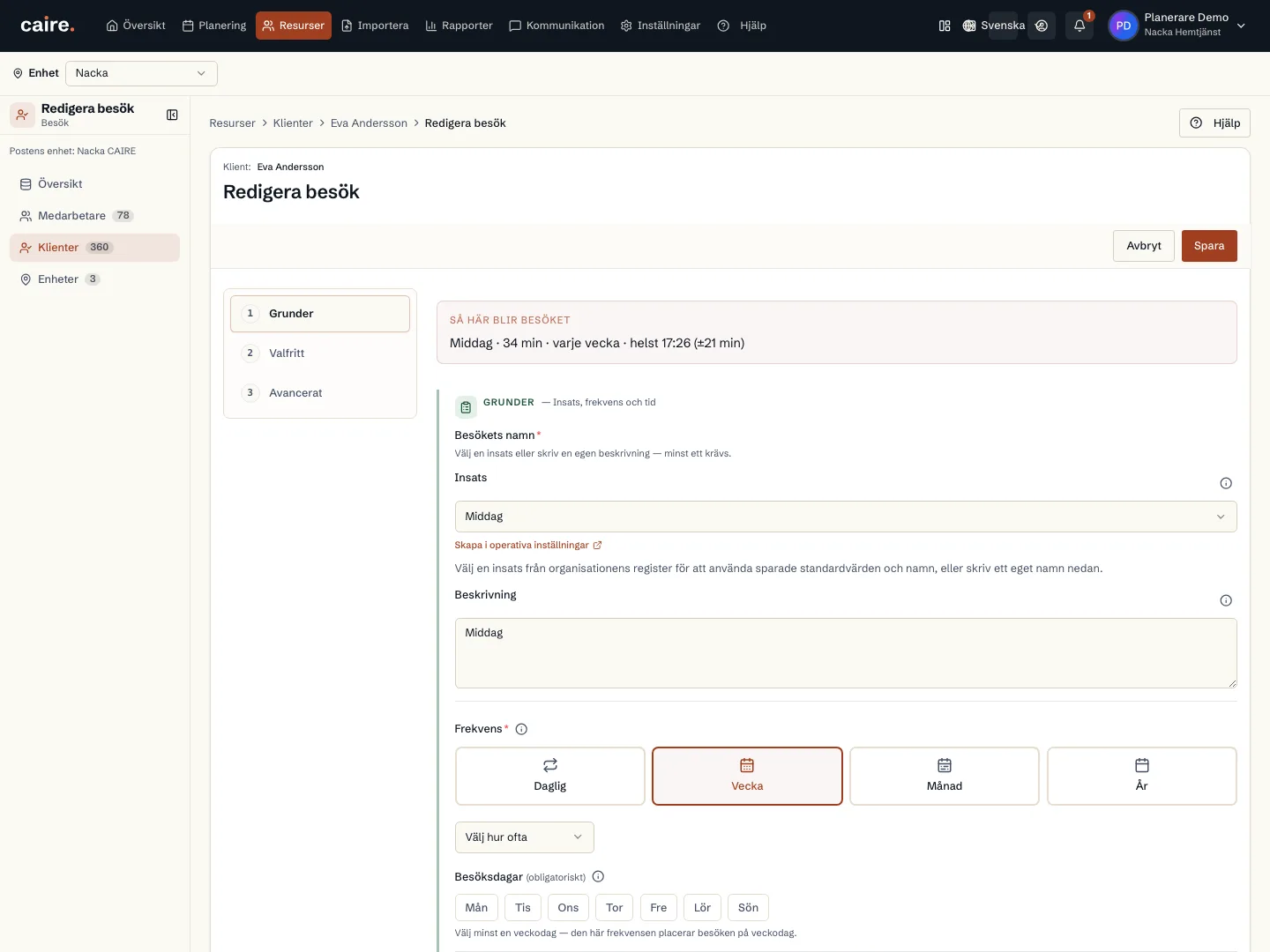1270x952 pixels.
Task: Open the Enhet Nacka dropdown
Action: coord(141,73)
